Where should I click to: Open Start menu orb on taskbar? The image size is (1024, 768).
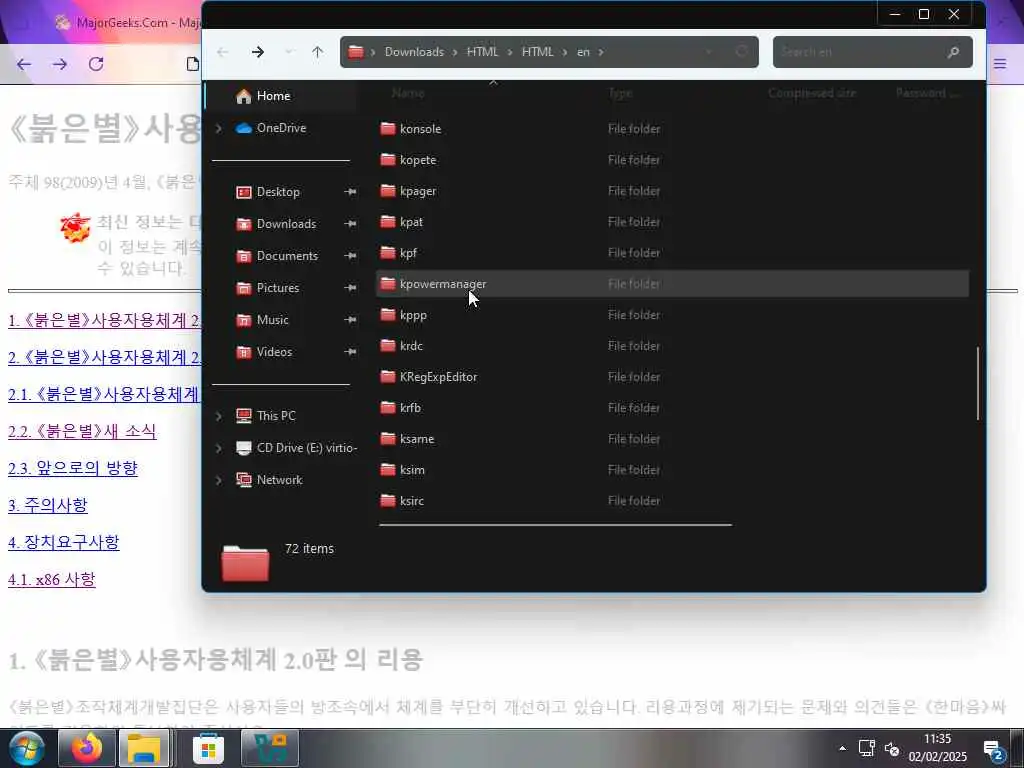tap(26, 748)
